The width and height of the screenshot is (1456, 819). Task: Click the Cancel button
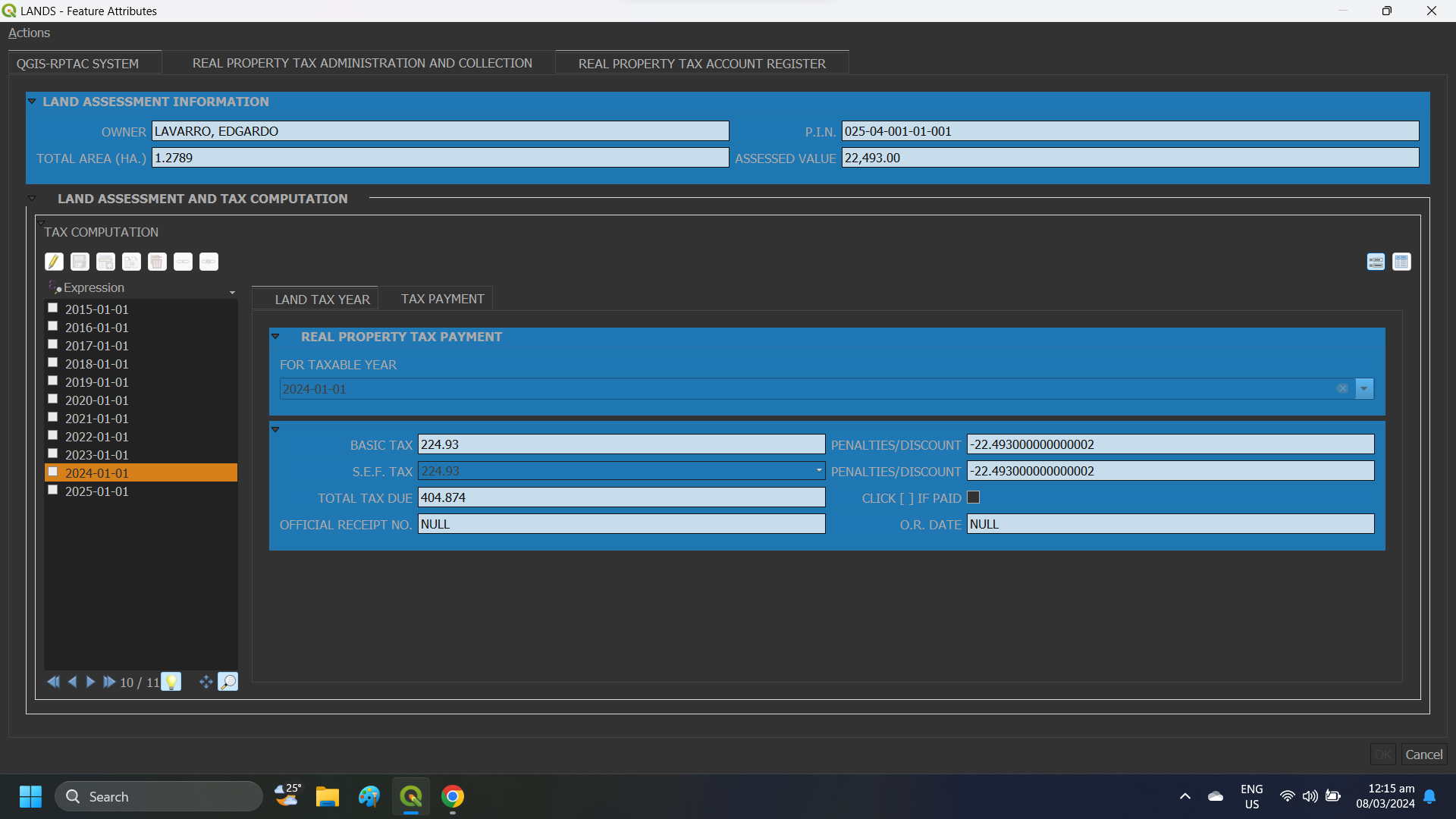(1423, 754)
